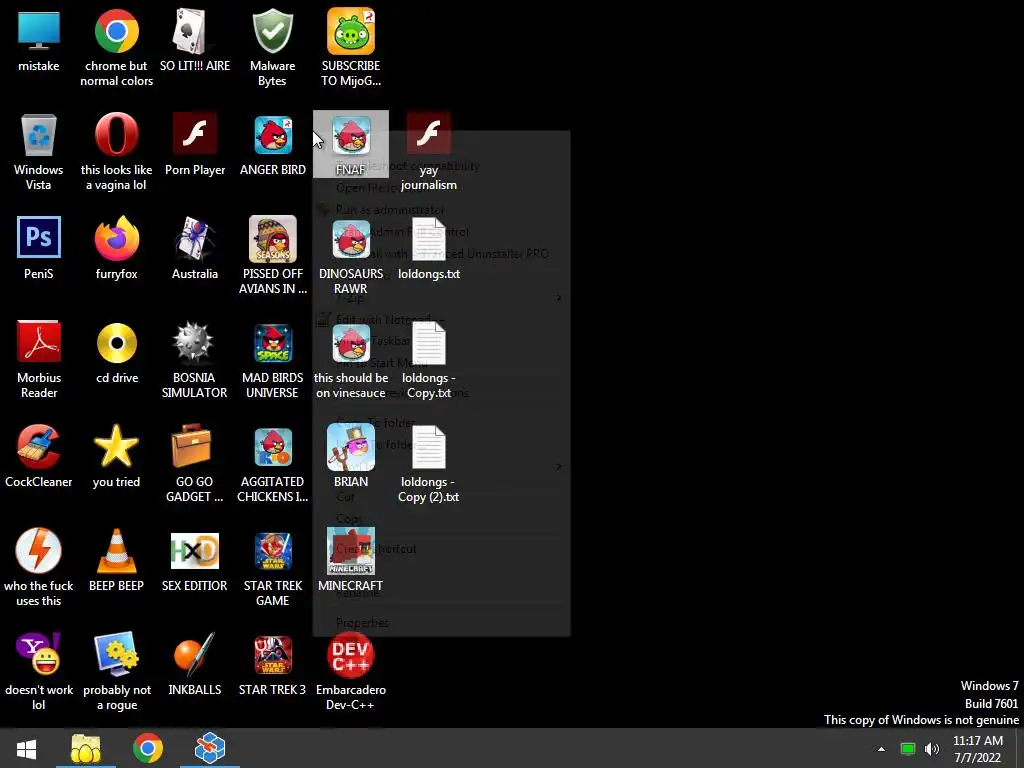Open the blue cubes taskbar app
The height and width of the screenshot is (768, 1024).
(210, 748)
